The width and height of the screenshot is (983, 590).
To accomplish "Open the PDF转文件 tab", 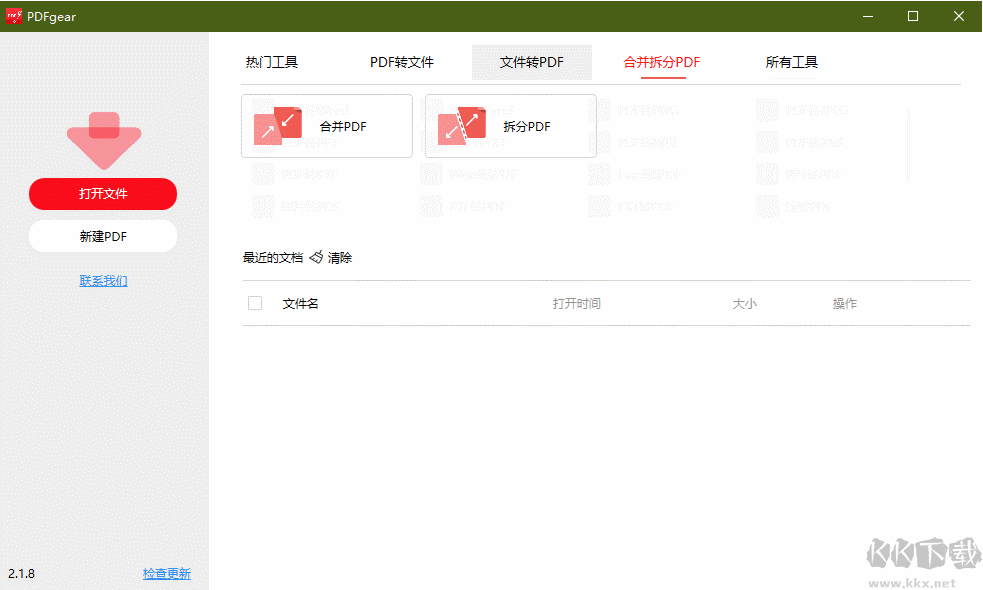I will click(x=402, y=62).
